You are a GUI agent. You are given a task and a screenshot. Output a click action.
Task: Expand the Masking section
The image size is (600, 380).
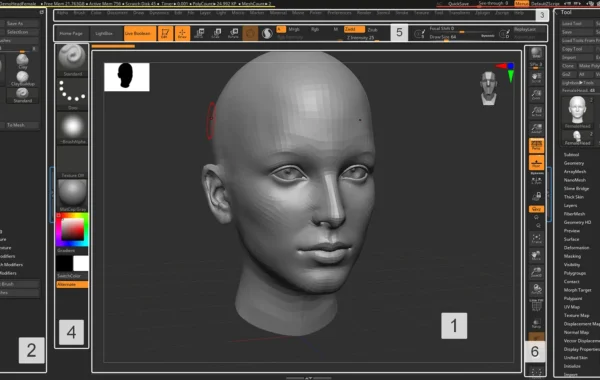(572, 256)
